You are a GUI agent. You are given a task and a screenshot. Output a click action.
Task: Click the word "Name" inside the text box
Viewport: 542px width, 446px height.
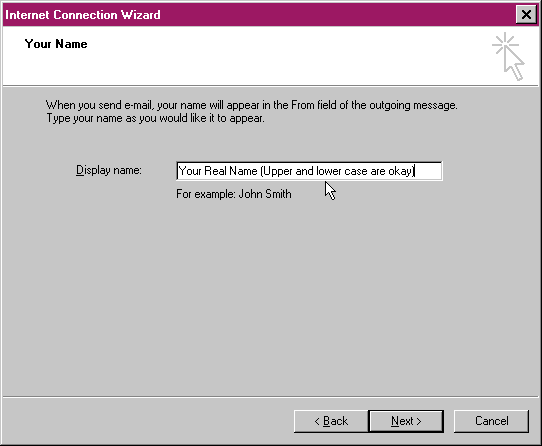click(x=243, y=171)
